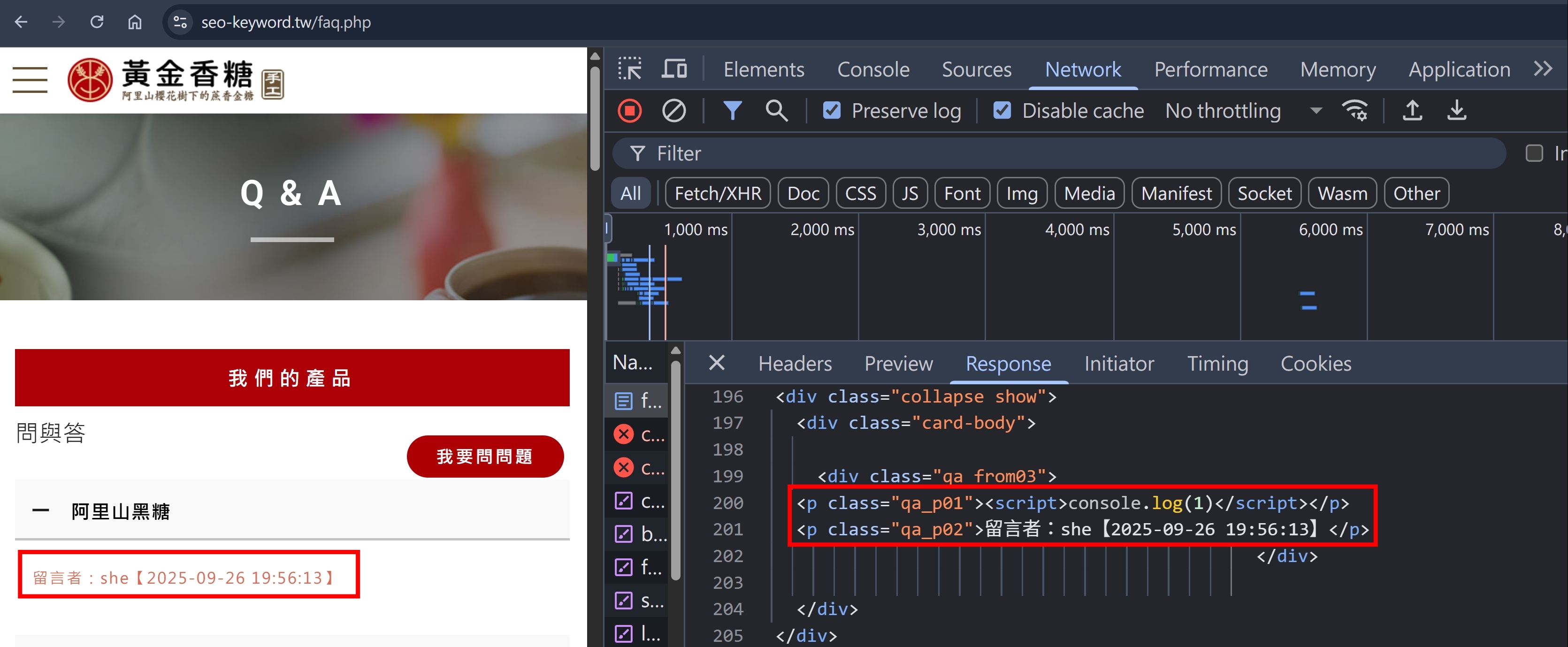Select the first failed request row

click(637, 434)
